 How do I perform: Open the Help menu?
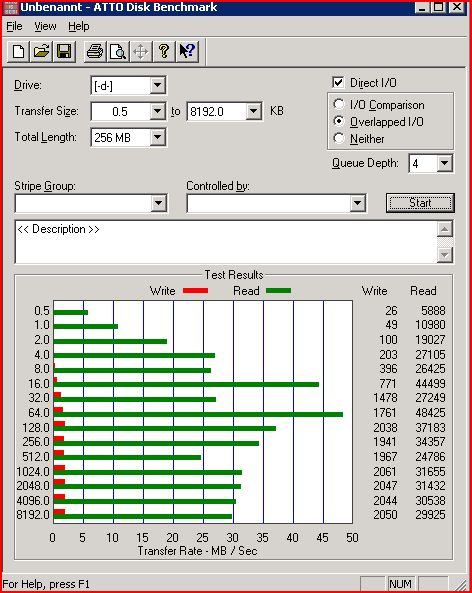79,26
